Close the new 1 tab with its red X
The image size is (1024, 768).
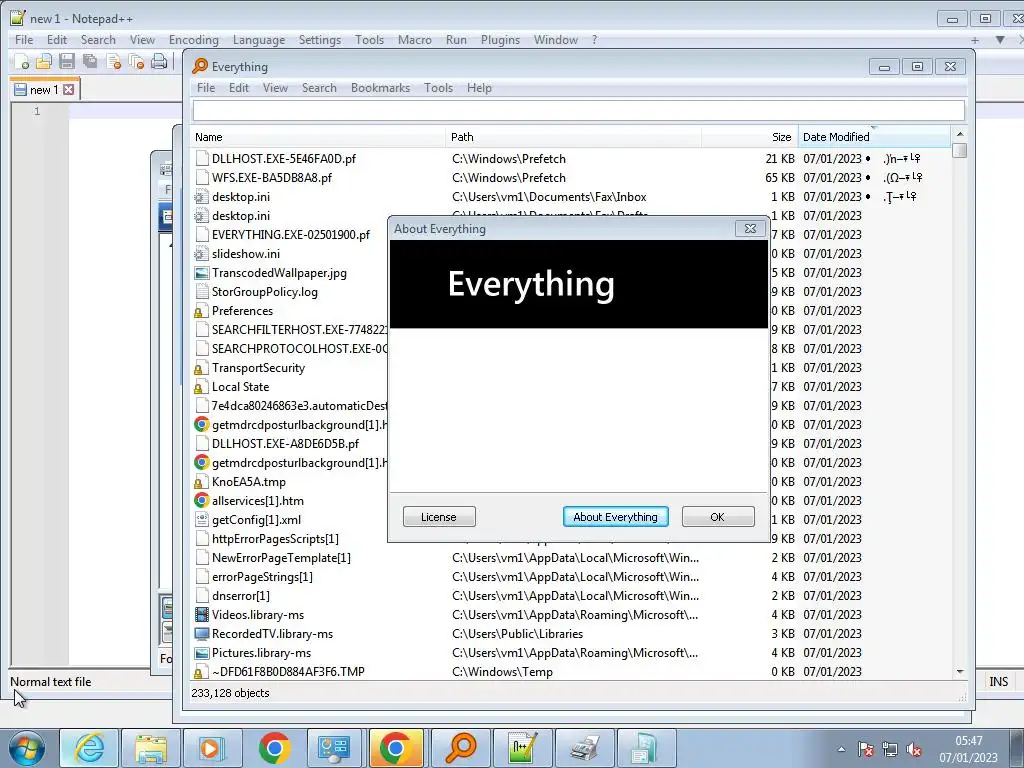click(69, 89)
